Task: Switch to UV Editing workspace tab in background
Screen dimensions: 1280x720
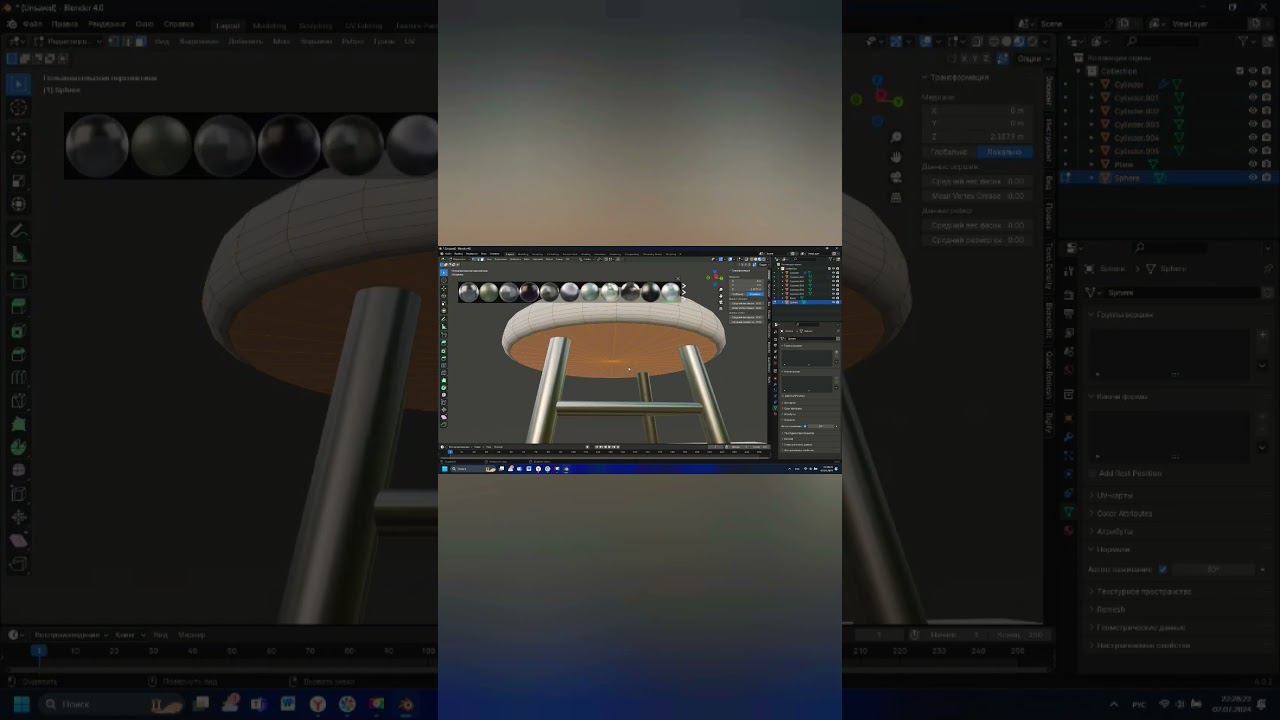Action: click(363, 25)
